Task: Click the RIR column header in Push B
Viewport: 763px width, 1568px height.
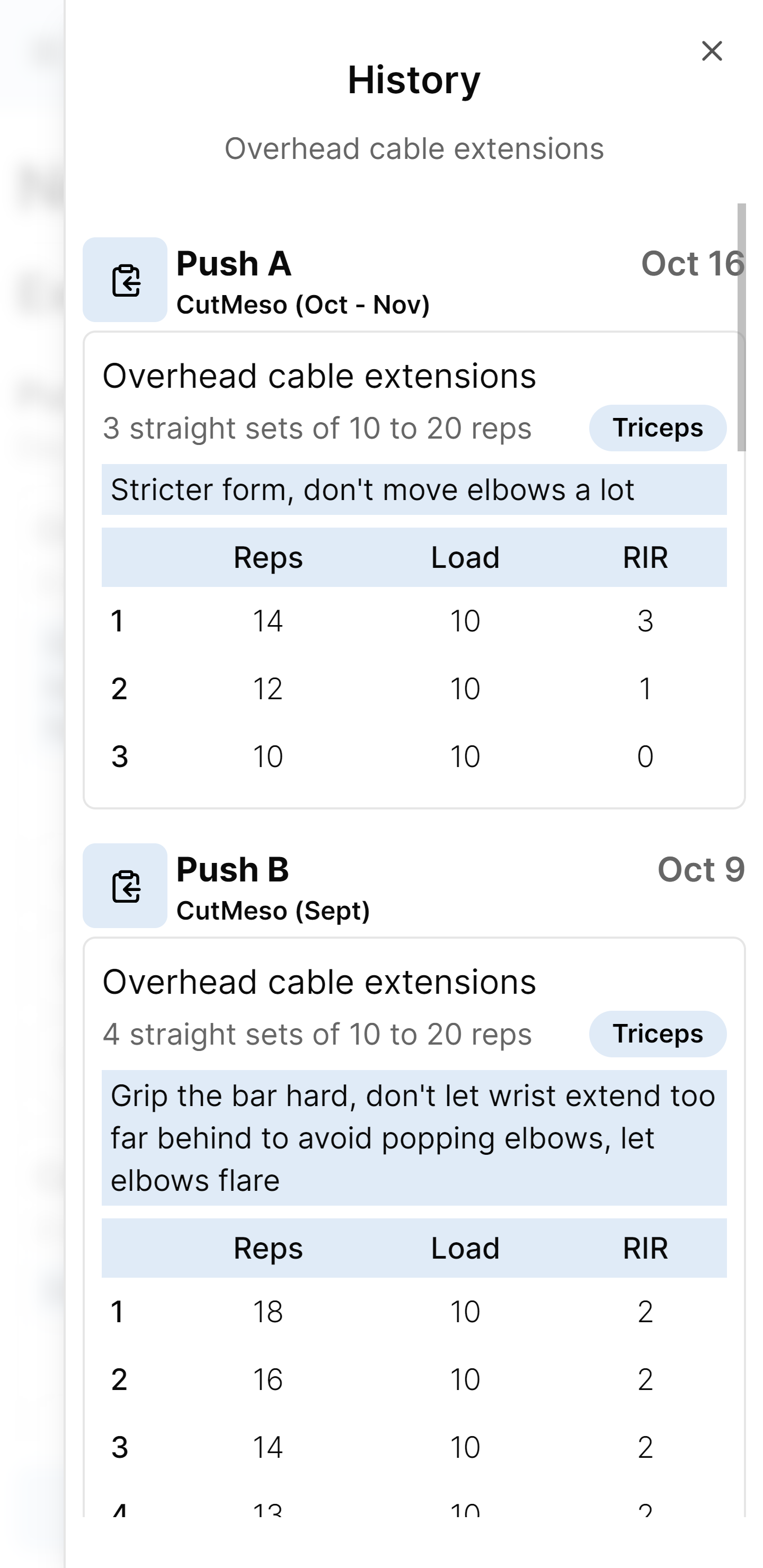Action: [645, 1249]
